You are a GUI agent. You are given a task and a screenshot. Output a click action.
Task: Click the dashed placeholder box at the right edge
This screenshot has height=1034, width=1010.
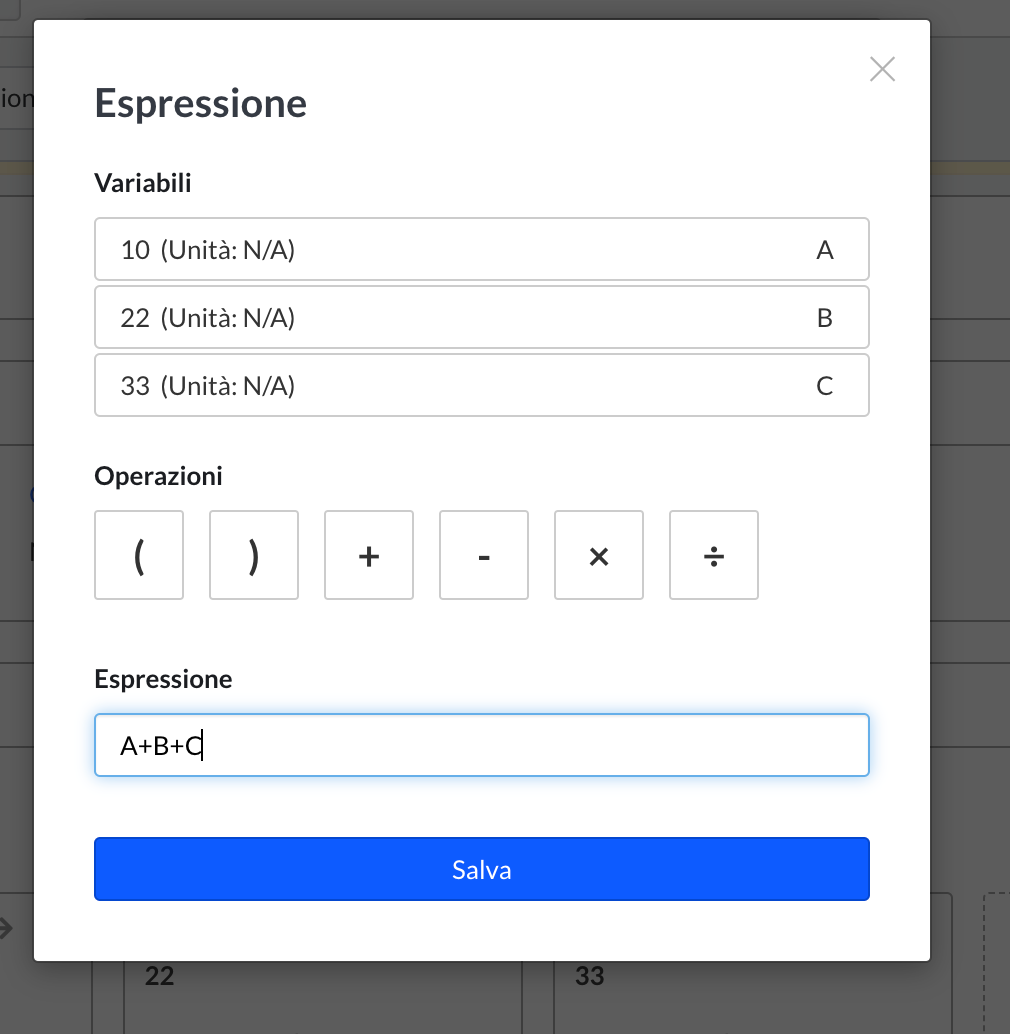pos(996,960)
